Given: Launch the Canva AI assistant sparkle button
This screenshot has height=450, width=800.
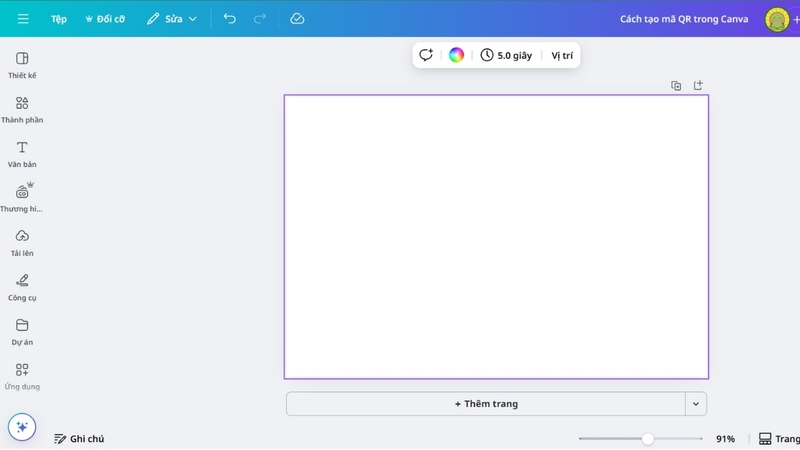Looking at the screenshot, I should pos(22,427).
